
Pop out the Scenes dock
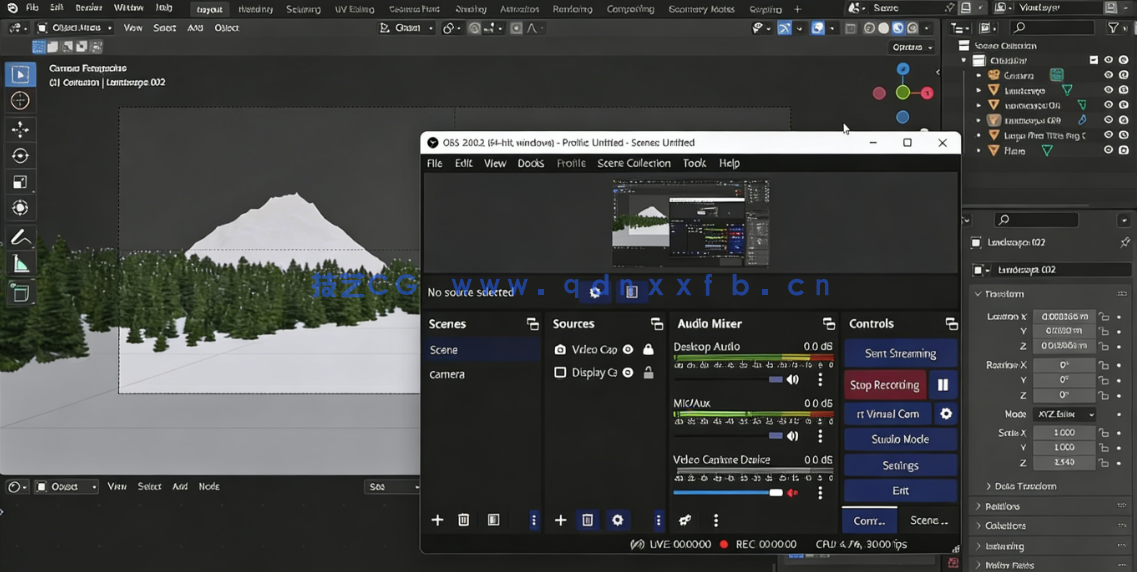532,324
